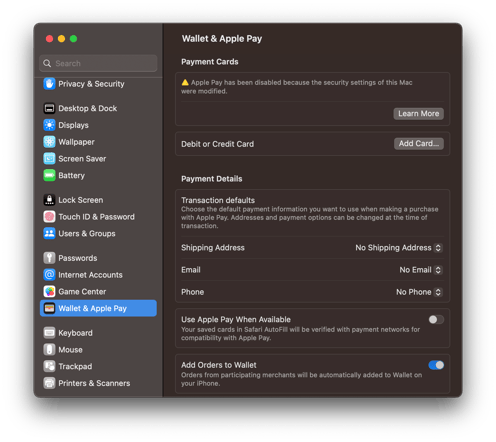Click the Email row label
The width and height of the screenshot is (496, 442).
pyautogui.click(x=191, y=270)
